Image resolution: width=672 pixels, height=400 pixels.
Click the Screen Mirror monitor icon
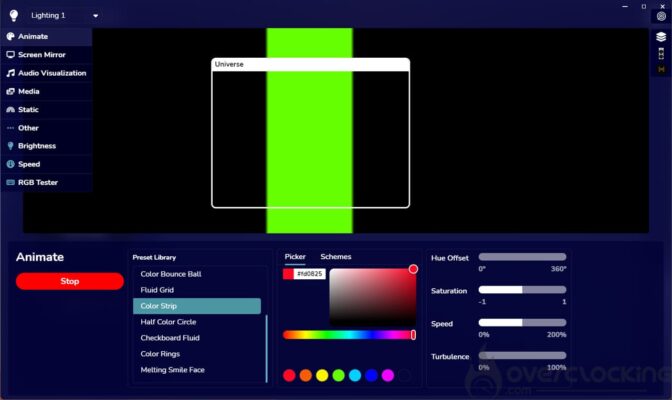(10, 54)
